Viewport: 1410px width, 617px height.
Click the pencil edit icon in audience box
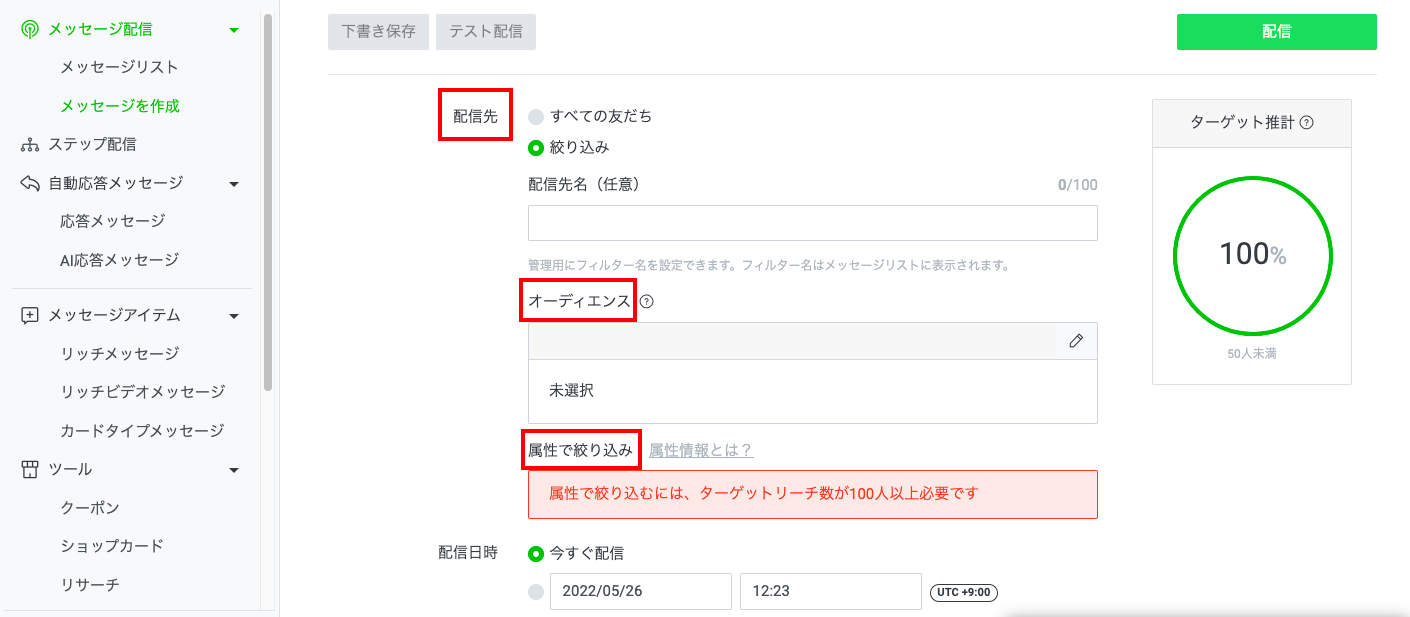[1076, 341]
